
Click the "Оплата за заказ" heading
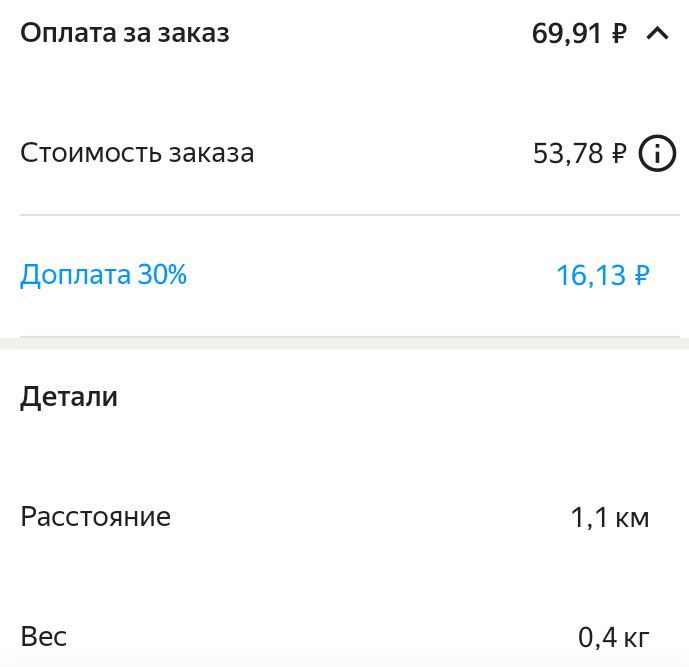125,34
